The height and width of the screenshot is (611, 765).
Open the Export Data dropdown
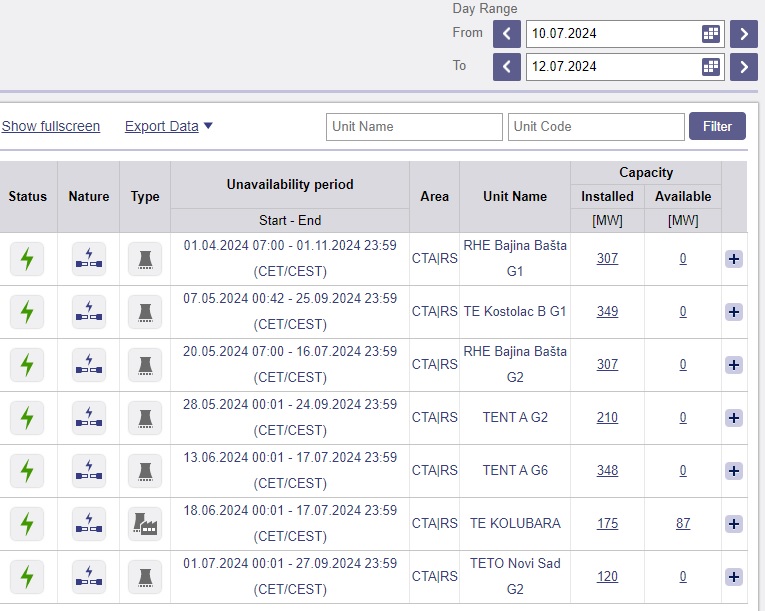coord(169,126)
